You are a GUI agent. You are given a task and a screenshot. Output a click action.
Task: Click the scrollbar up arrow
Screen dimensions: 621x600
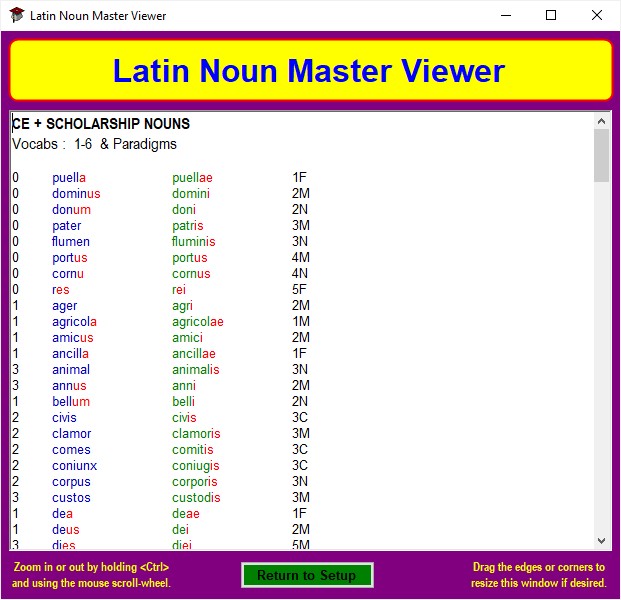coord(601,121)
